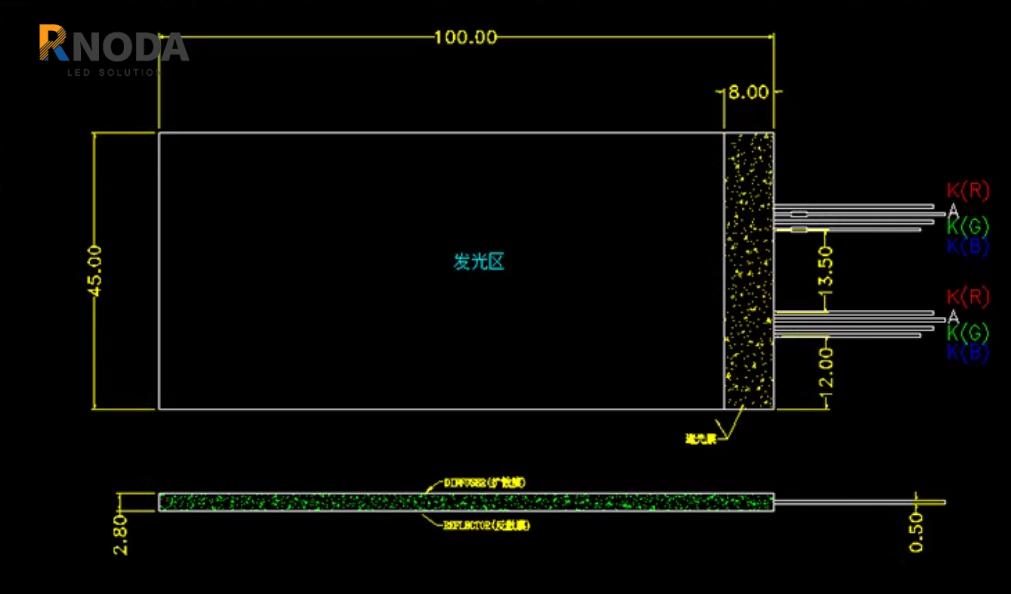The width and height of the screenshot is (1011, 594).
Task: Click the green K(G) label nearest the 12.00 dimension
Action: tap(968, 333)
